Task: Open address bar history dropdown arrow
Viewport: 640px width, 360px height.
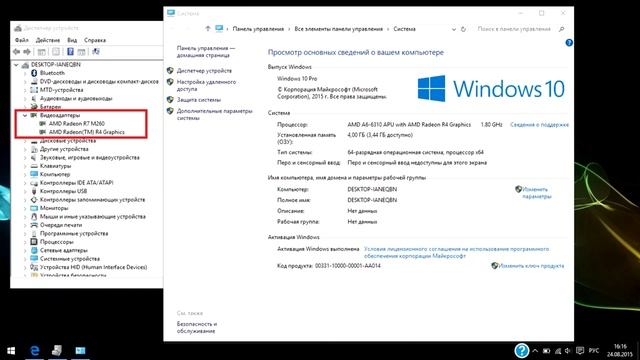Action: [x=453, y=29]
